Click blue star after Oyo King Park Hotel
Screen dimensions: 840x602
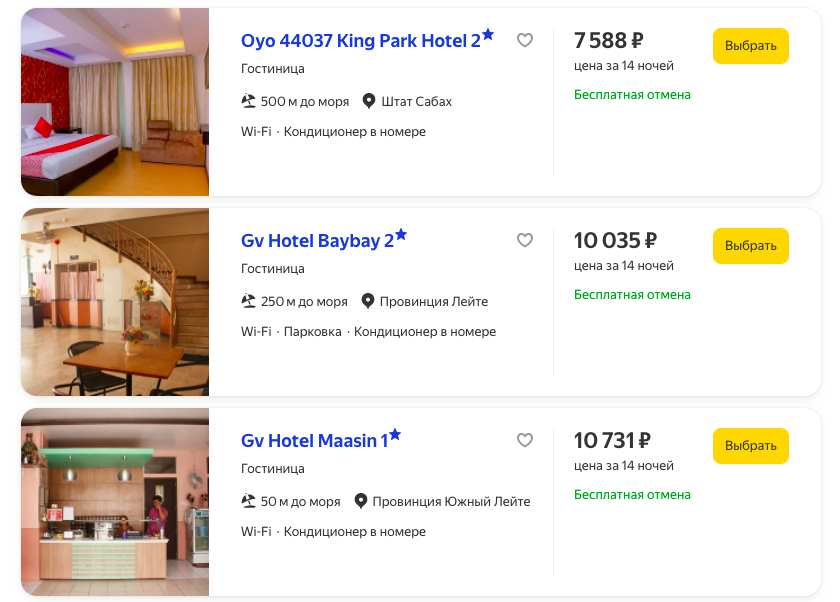pos(488,34)
